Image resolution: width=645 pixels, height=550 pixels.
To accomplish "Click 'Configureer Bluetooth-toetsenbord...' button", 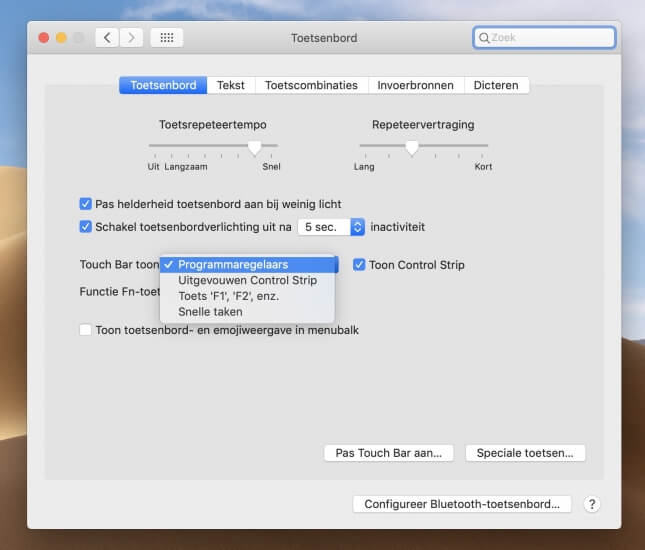I will 462,504.
